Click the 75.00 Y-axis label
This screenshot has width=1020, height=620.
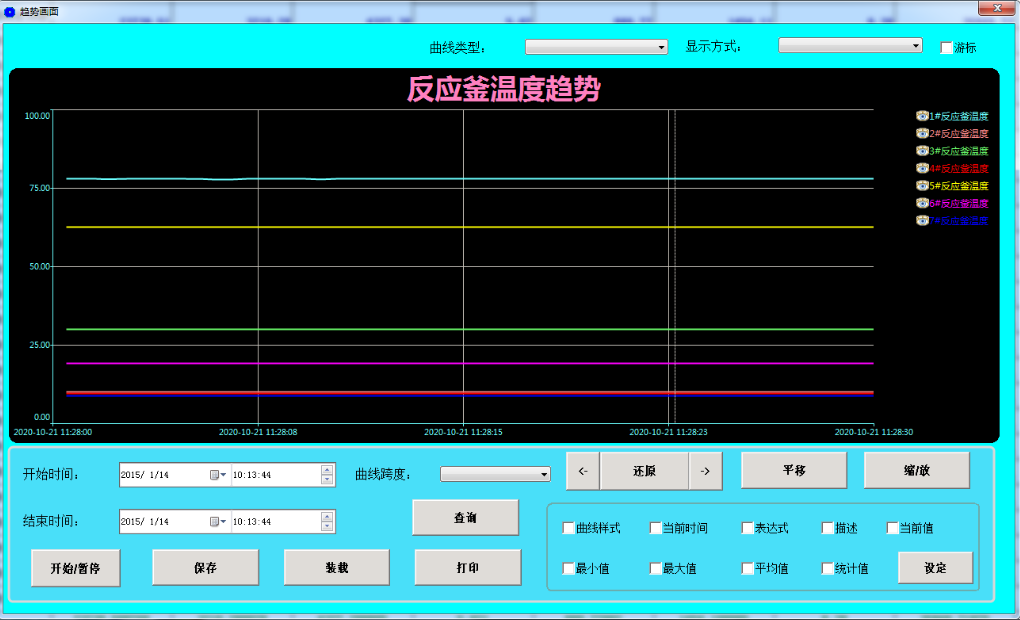coord(39,188)
